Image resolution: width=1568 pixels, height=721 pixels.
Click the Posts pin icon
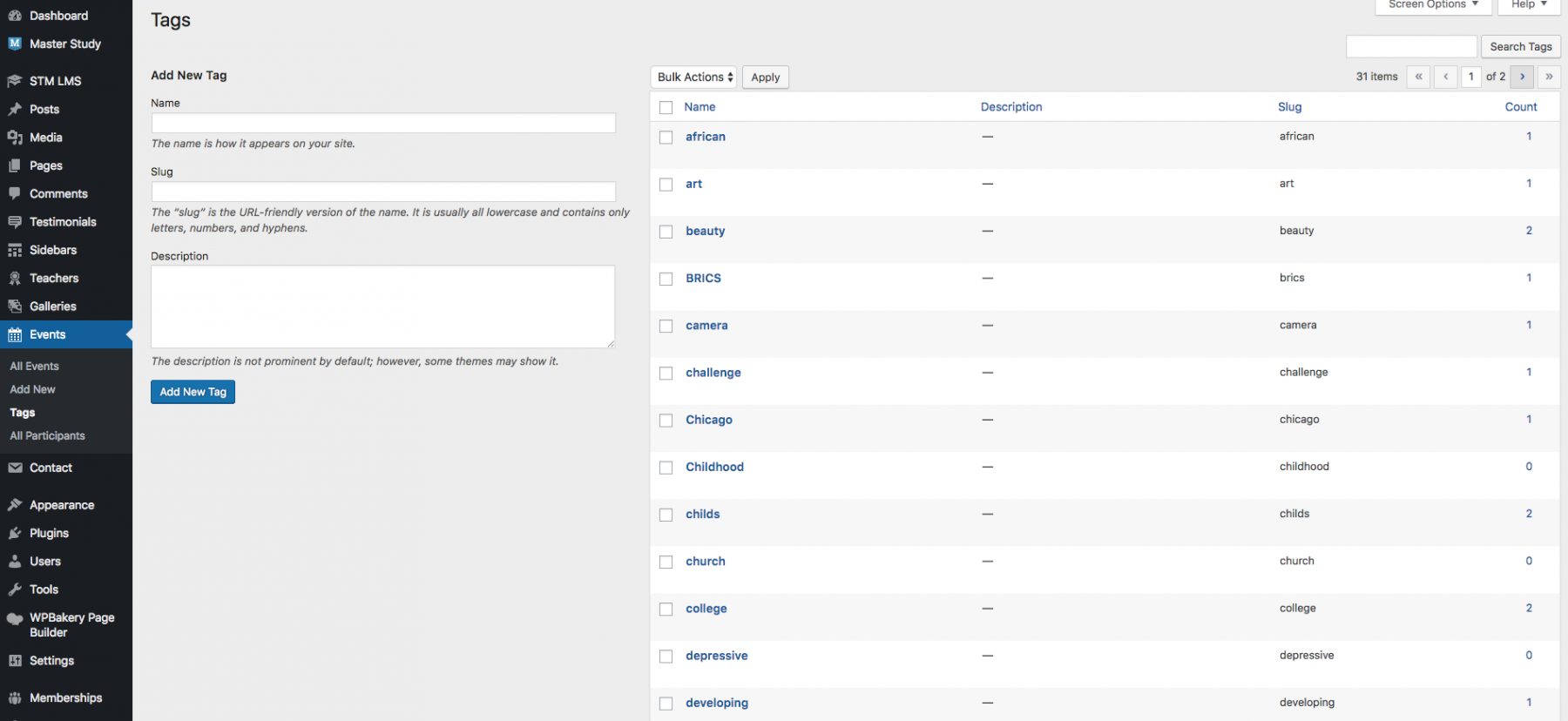pos(15,110)
